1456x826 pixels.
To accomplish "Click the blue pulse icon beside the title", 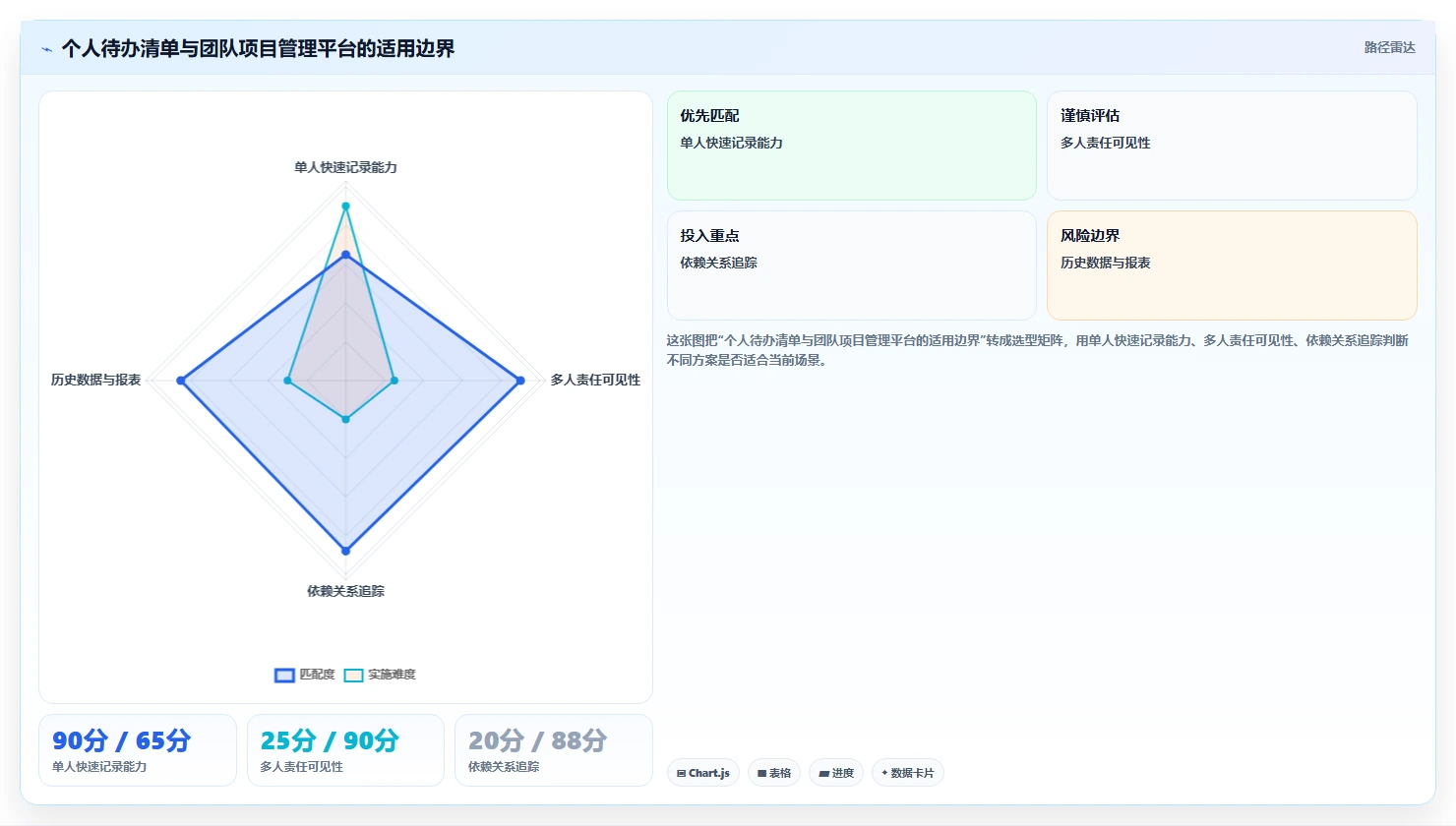I will pyautogui.click(x=46, y=49).
